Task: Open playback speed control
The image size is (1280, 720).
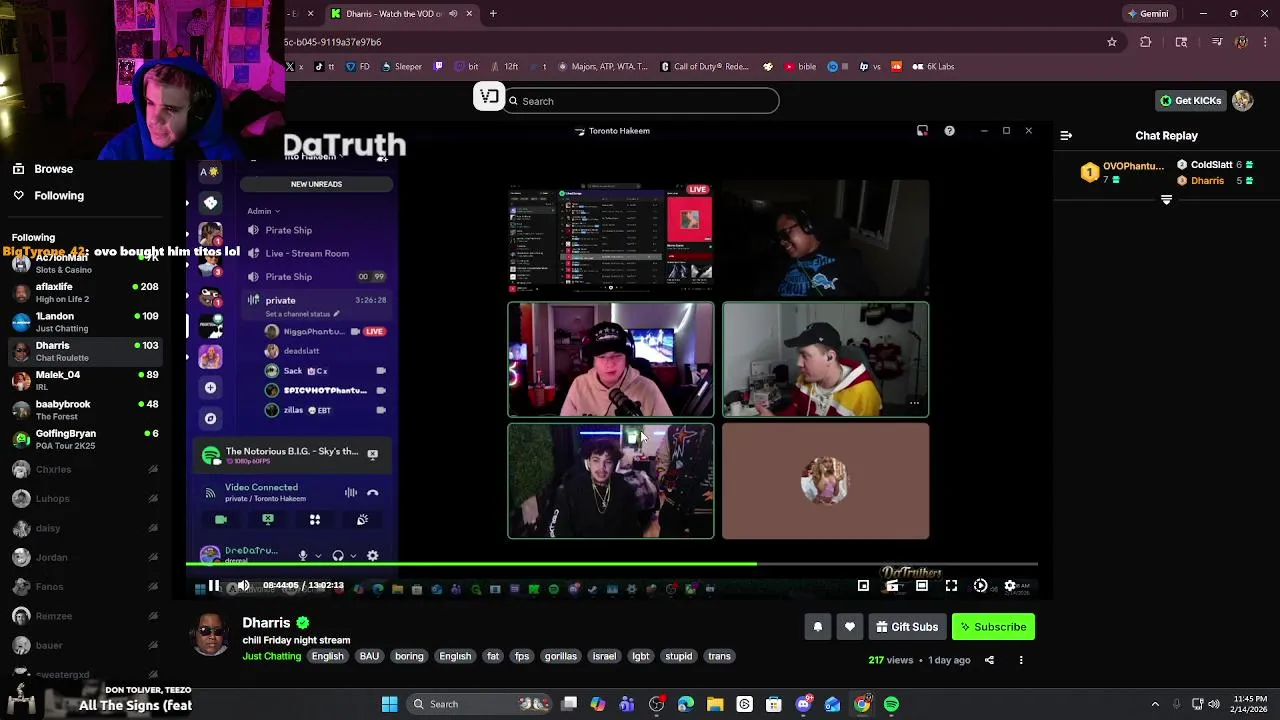Action: coord(980,586)
